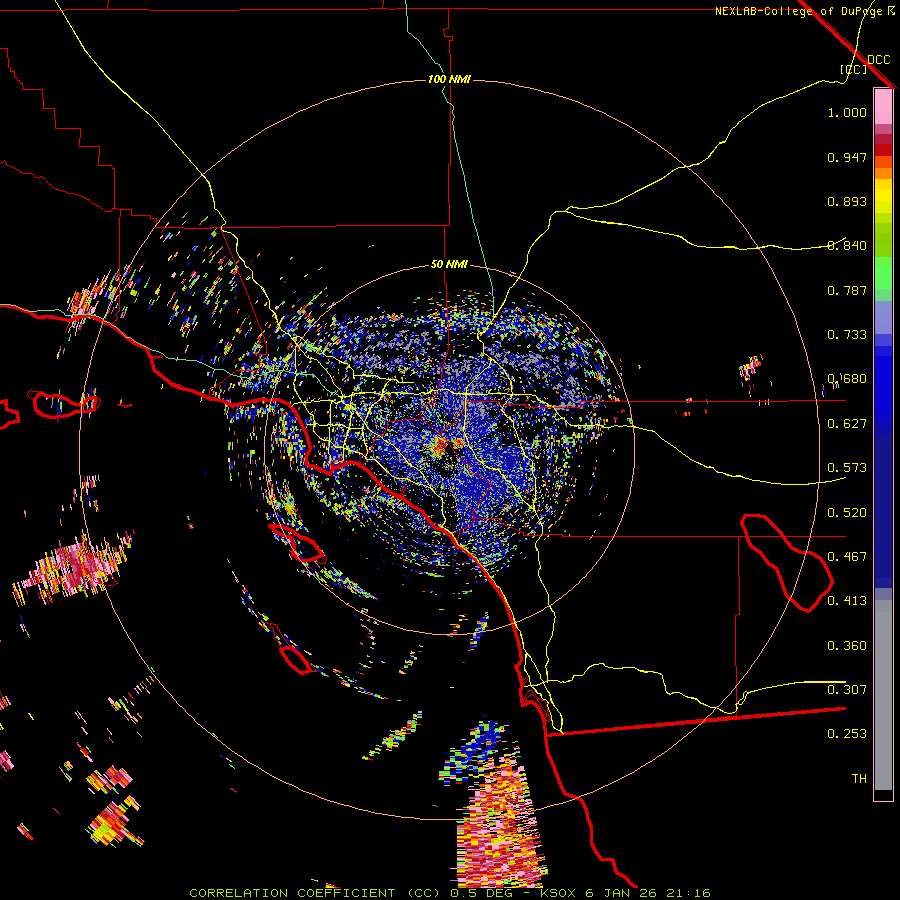Click the TH threshold label

(859, 779)
